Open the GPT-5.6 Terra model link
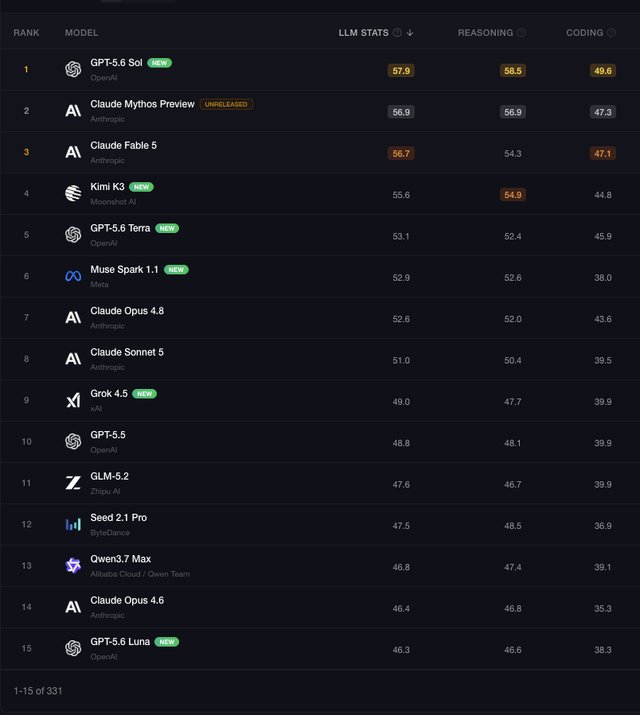Image resolution: width=640 pixels, height=715 pixels. click(120, 228)
